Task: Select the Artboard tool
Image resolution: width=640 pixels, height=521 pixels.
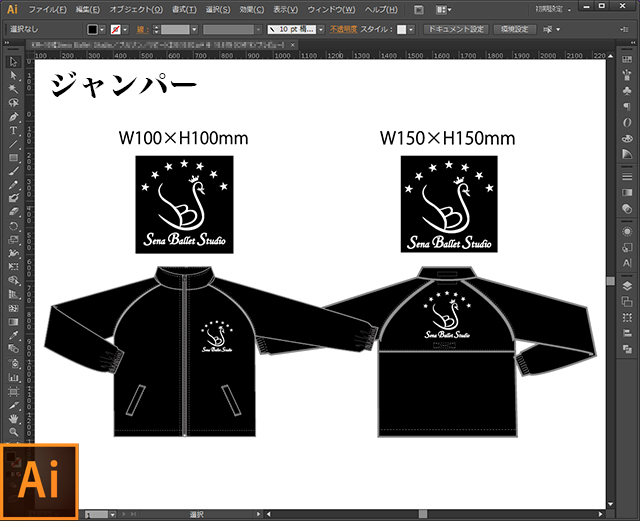Action: tap(13, 392)
